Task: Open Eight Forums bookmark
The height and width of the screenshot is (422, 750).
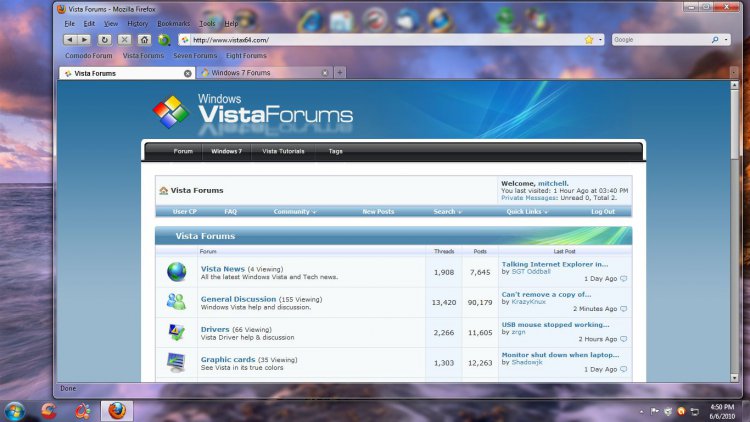Action: pos(246,56)
